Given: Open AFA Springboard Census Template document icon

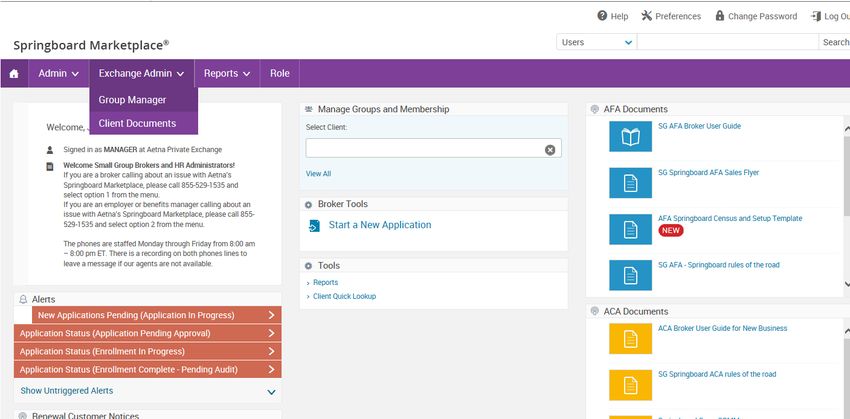Looking at the screenshot, I should coord(630,229).
